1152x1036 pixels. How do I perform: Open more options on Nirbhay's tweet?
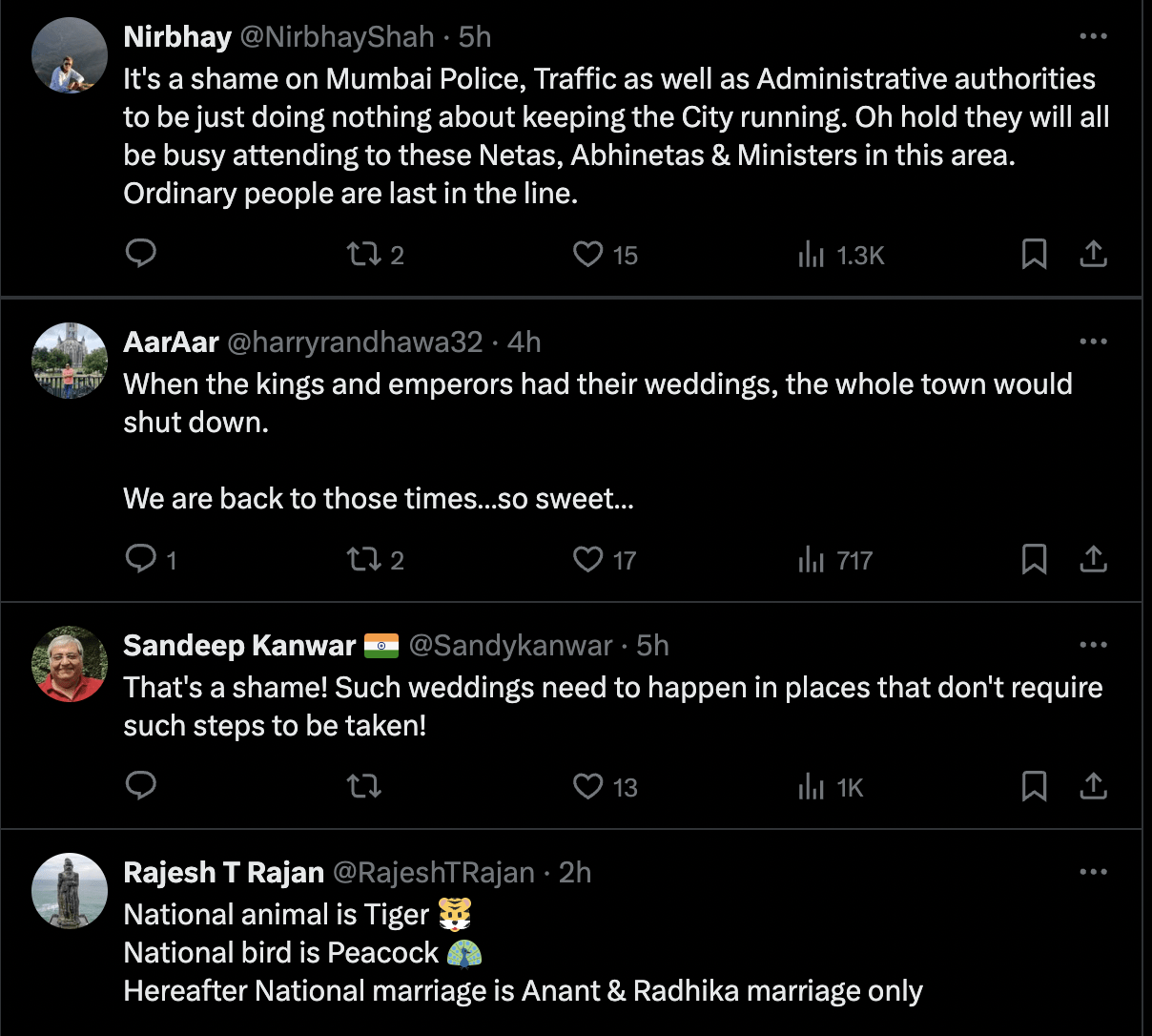(x=1093, y=36)
